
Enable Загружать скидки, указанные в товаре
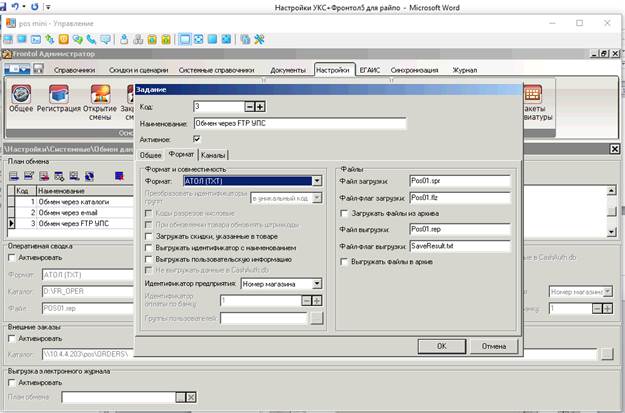(148, 236)
